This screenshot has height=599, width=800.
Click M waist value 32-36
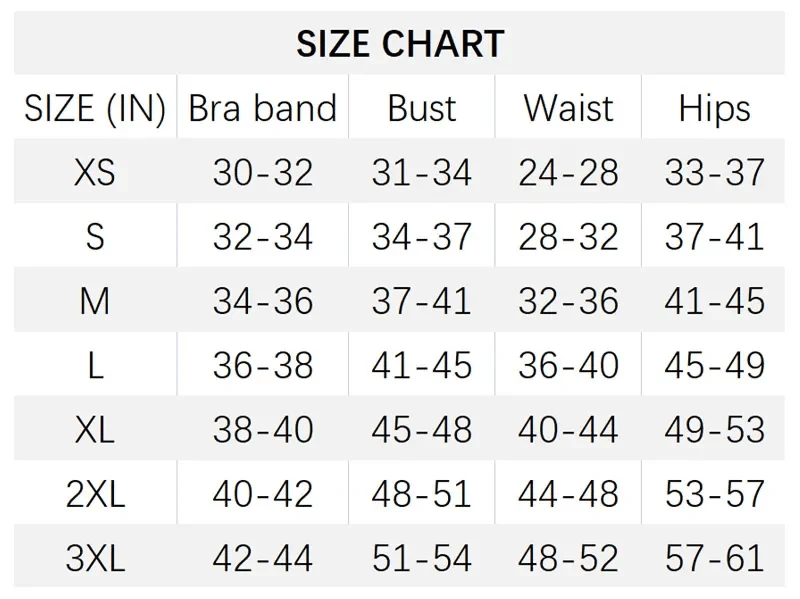pyautogui.click(x=568, y=301)
